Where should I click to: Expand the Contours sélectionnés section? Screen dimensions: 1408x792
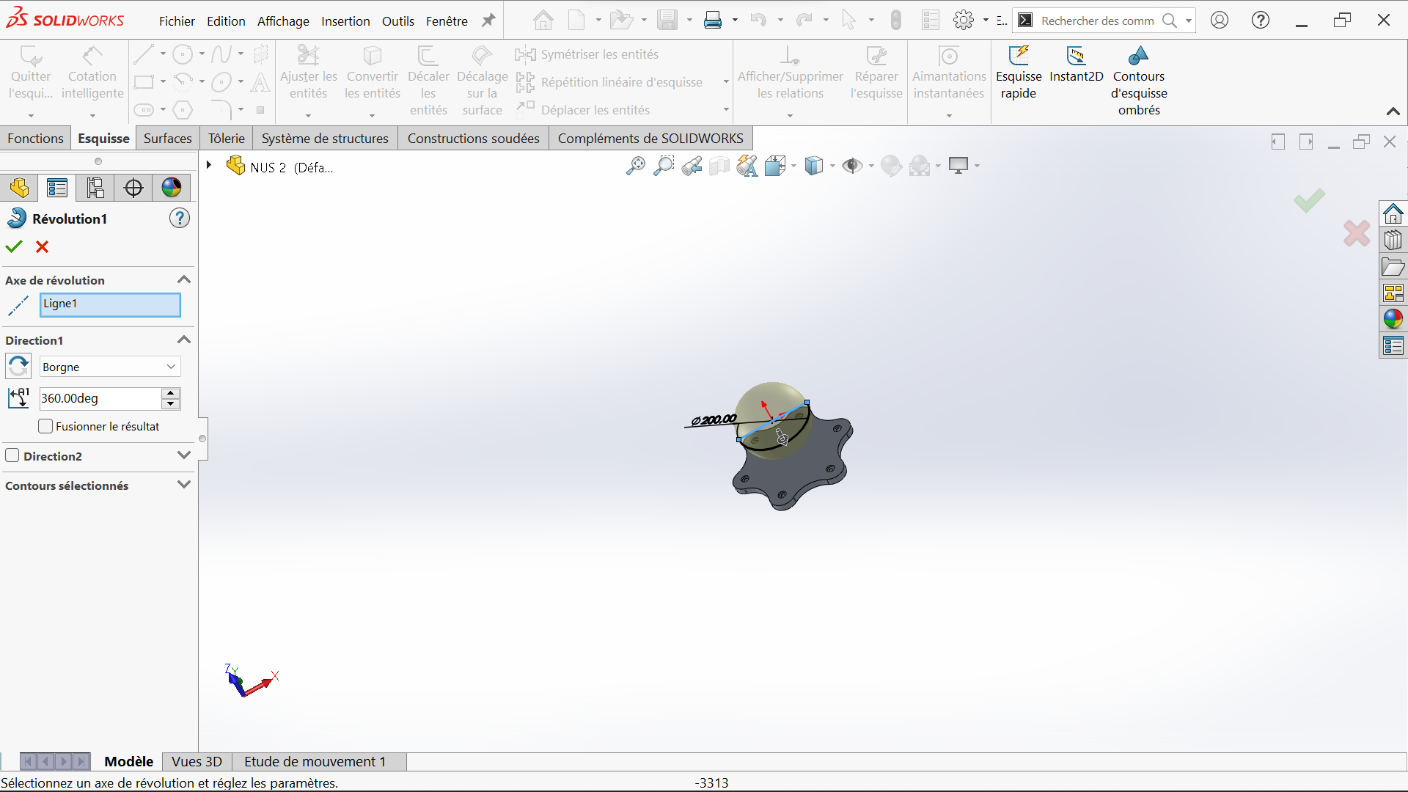click(183, 485)
